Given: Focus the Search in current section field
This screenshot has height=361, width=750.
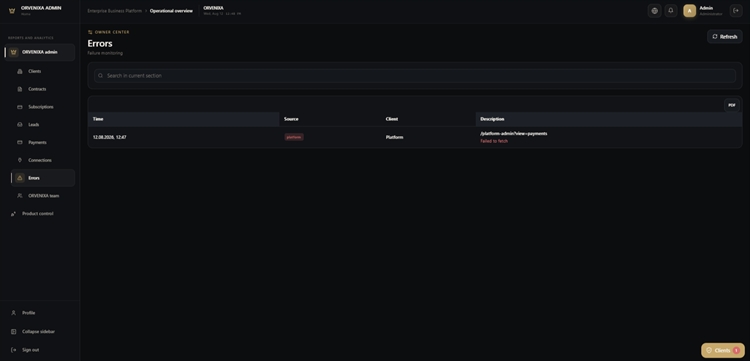Looking at the screenshot, I should (x=415, y=76).
